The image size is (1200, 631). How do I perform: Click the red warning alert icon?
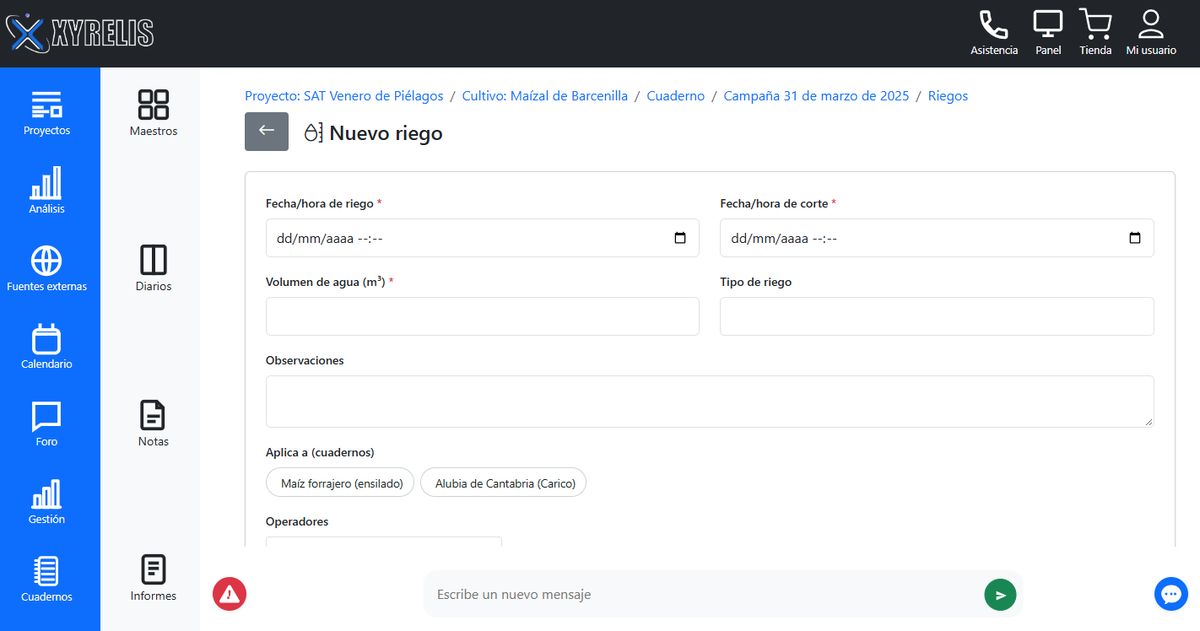tap(229, 594)
